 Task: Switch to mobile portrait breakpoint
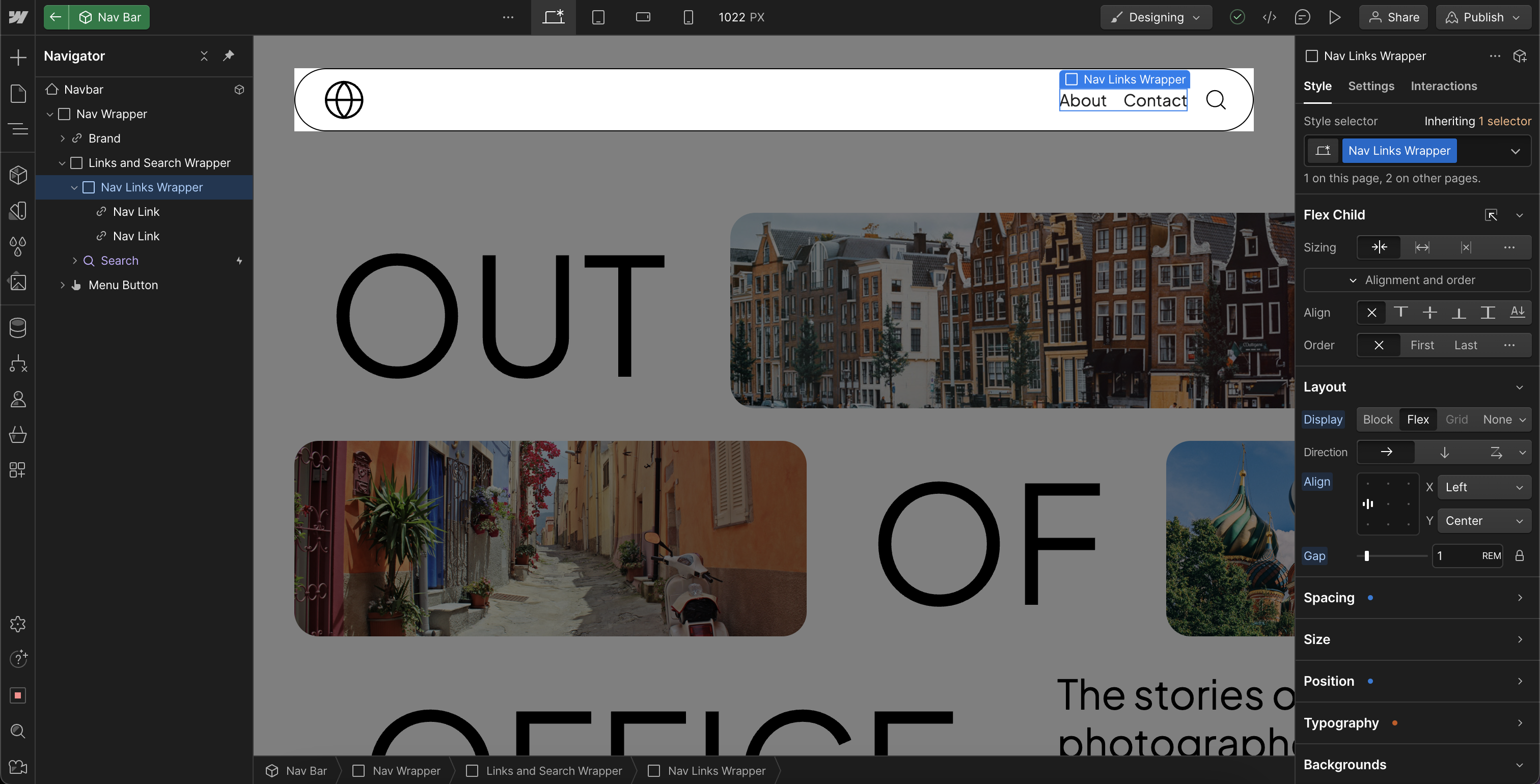(688, 17)
